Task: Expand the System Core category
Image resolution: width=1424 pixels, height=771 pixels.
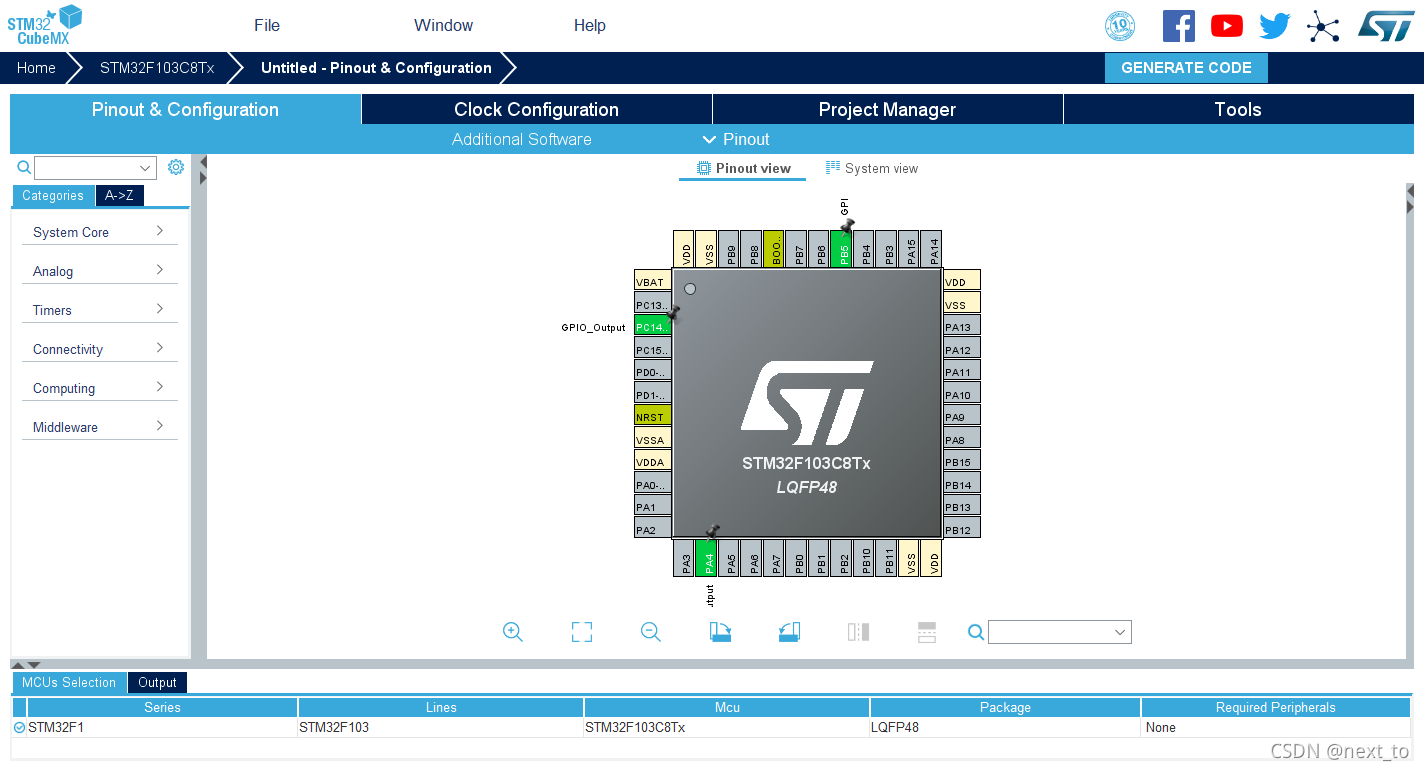Action: pyautogui.click(x=100, y=232)
